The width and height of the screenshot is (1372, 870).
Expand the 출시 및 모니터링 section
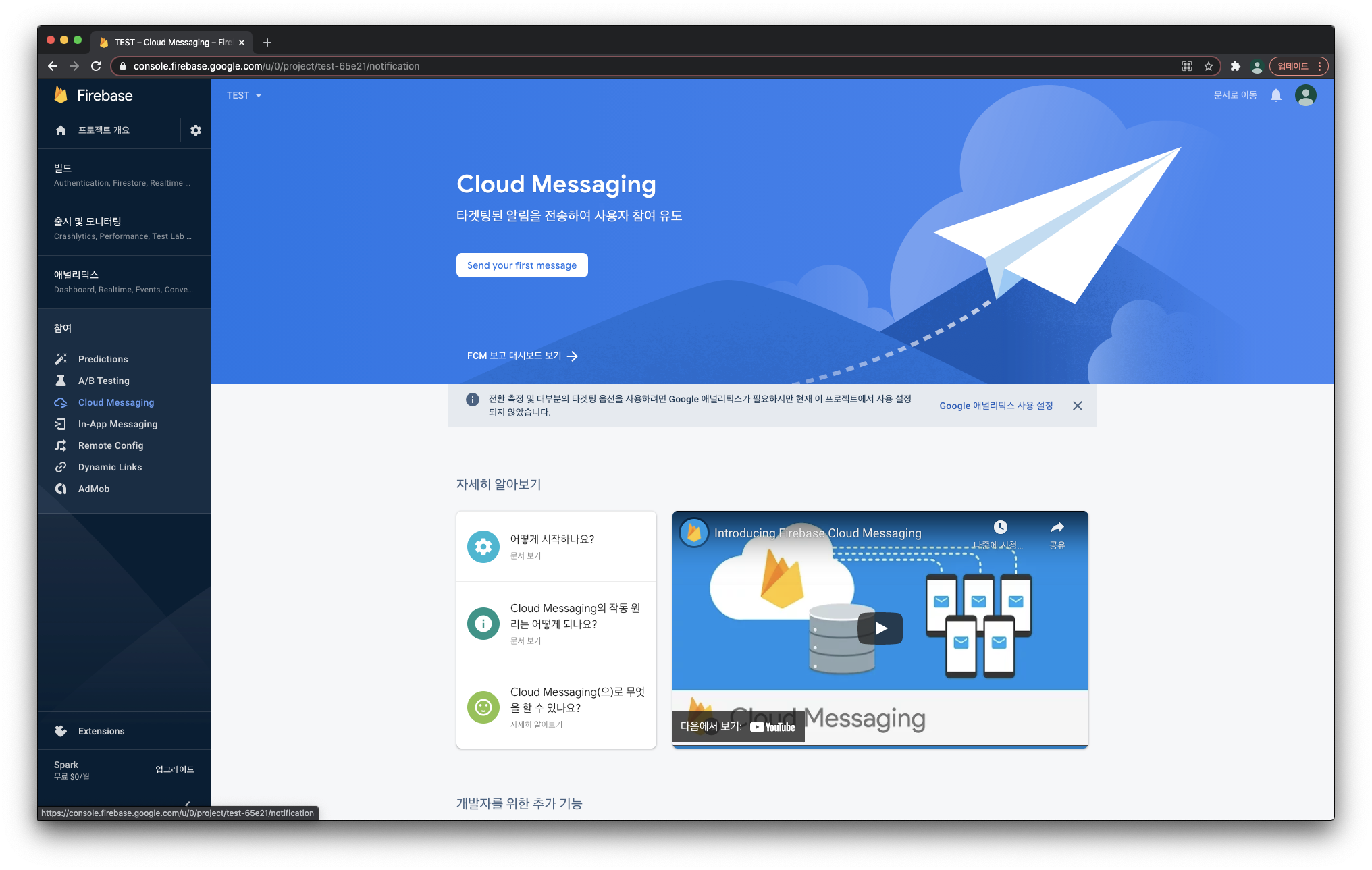pos(124,228)
